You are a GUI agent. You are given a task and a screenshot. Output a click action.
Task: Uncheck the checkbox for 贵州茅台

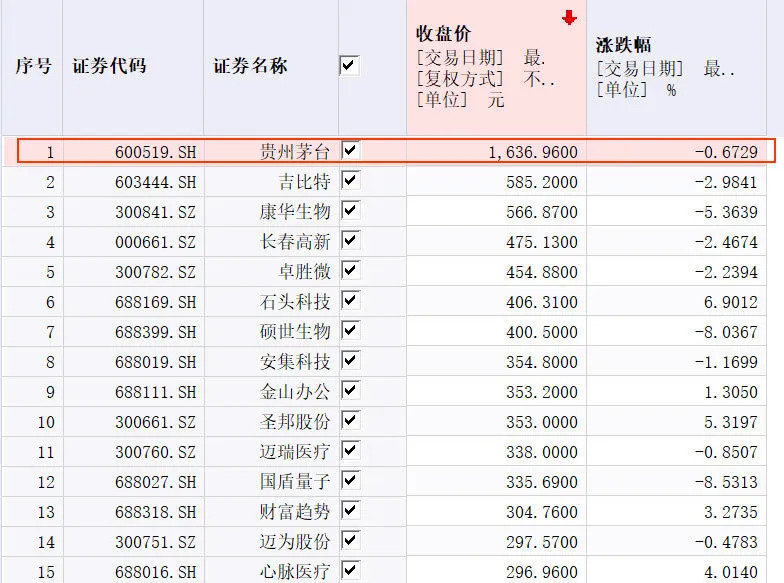(x=350, y=150)
